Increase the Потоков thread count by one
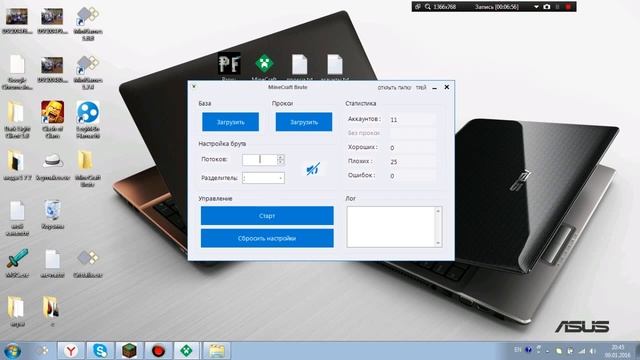This screenshot has height=360, width=640. (280, 157)
